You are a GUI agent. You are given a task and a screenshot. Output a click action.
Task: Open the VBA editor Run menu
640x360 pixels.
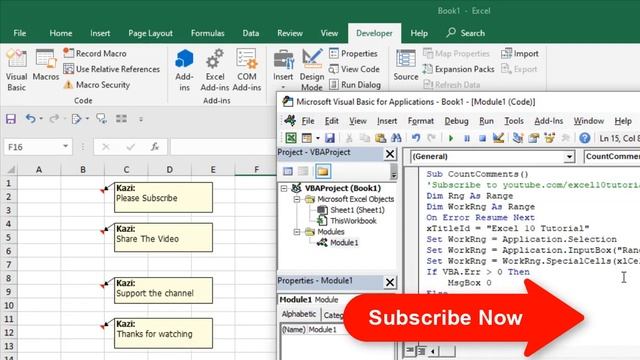pos(486,121)
